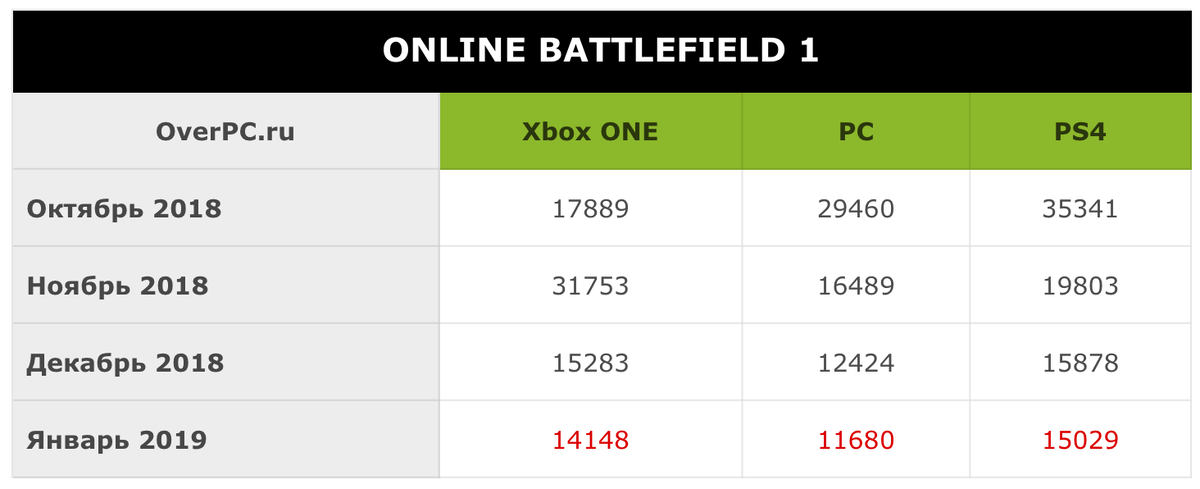Click the Декабрь 2018 row label

(125, 363)
